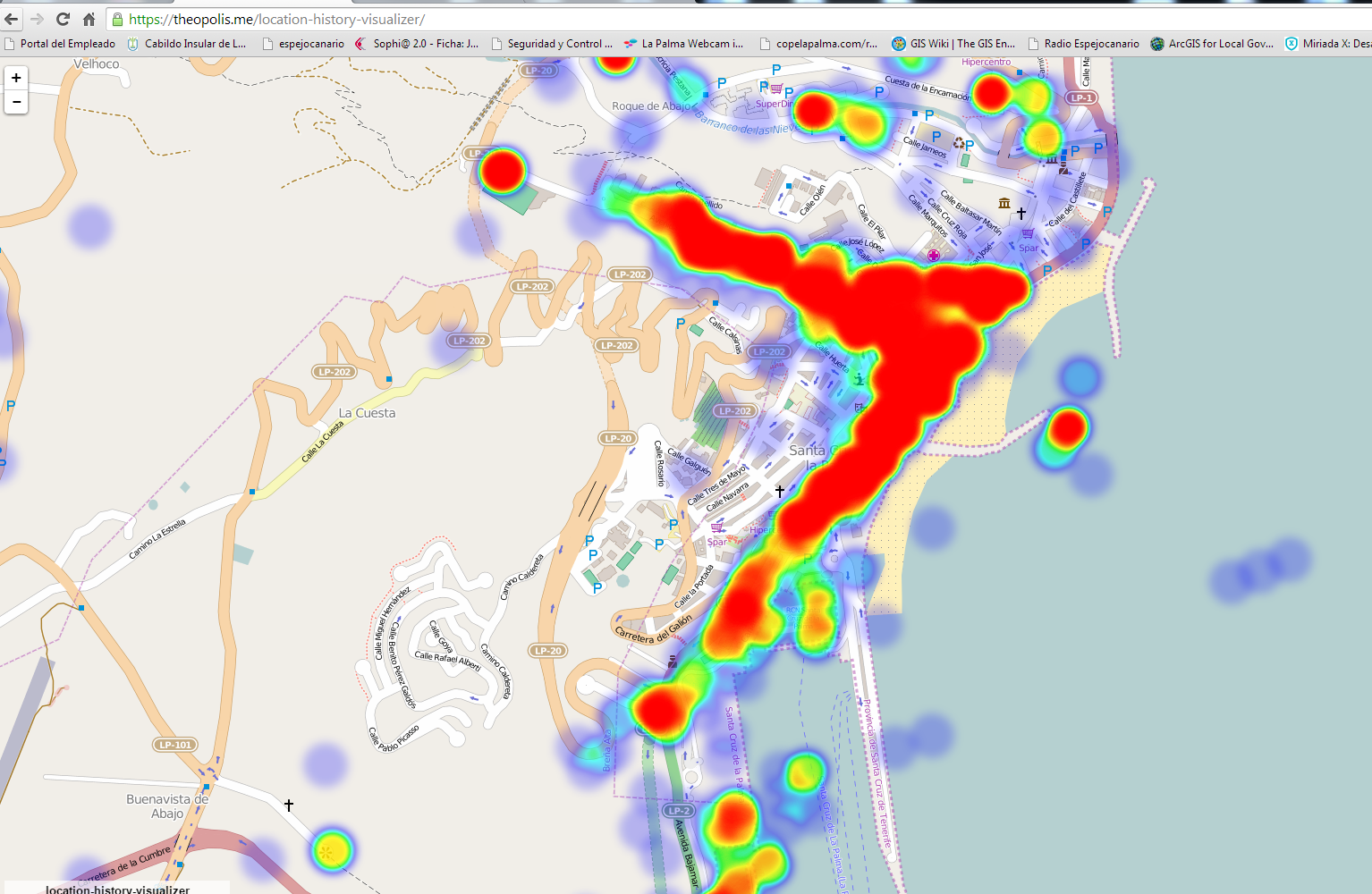Zoom out of the map

click(x=16, y=102)
